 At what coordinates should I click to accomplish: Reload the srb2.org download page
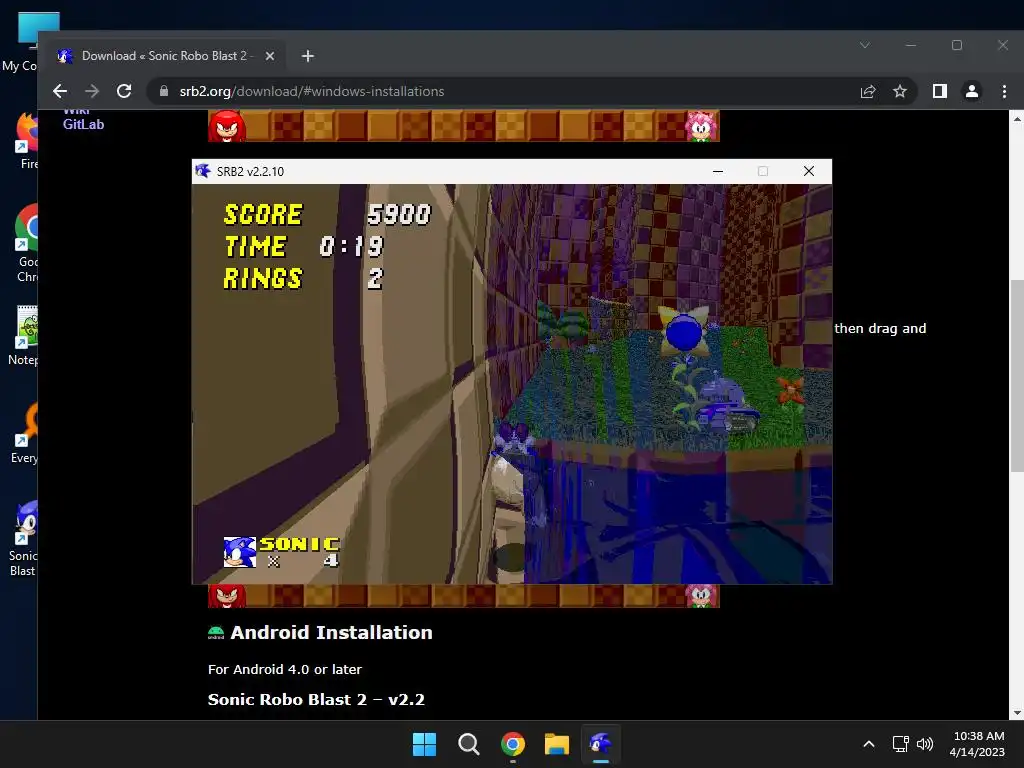[124, 91]
